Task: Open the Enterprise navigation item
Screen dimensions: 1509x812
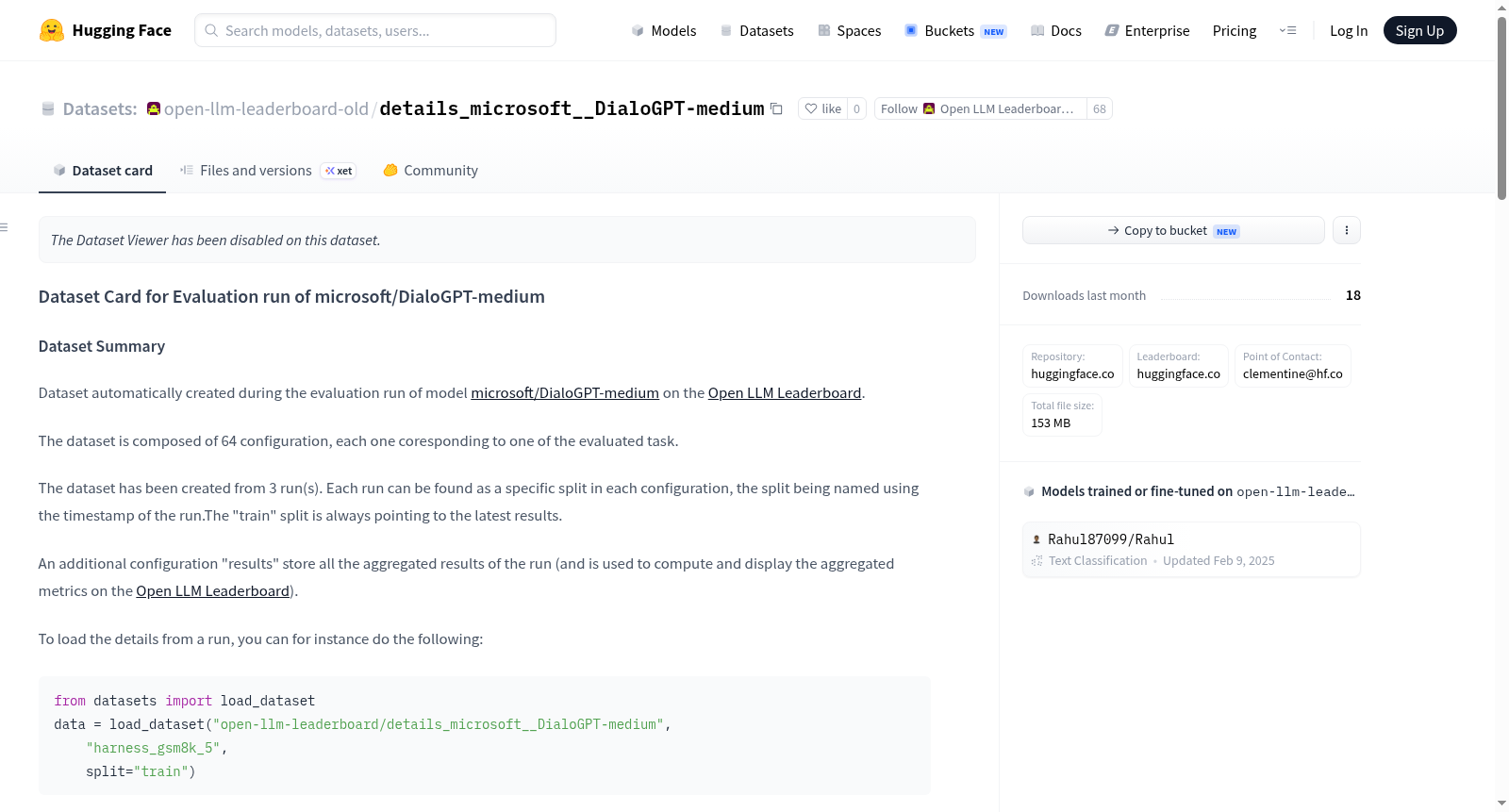Action: (x=1147, y=30)
